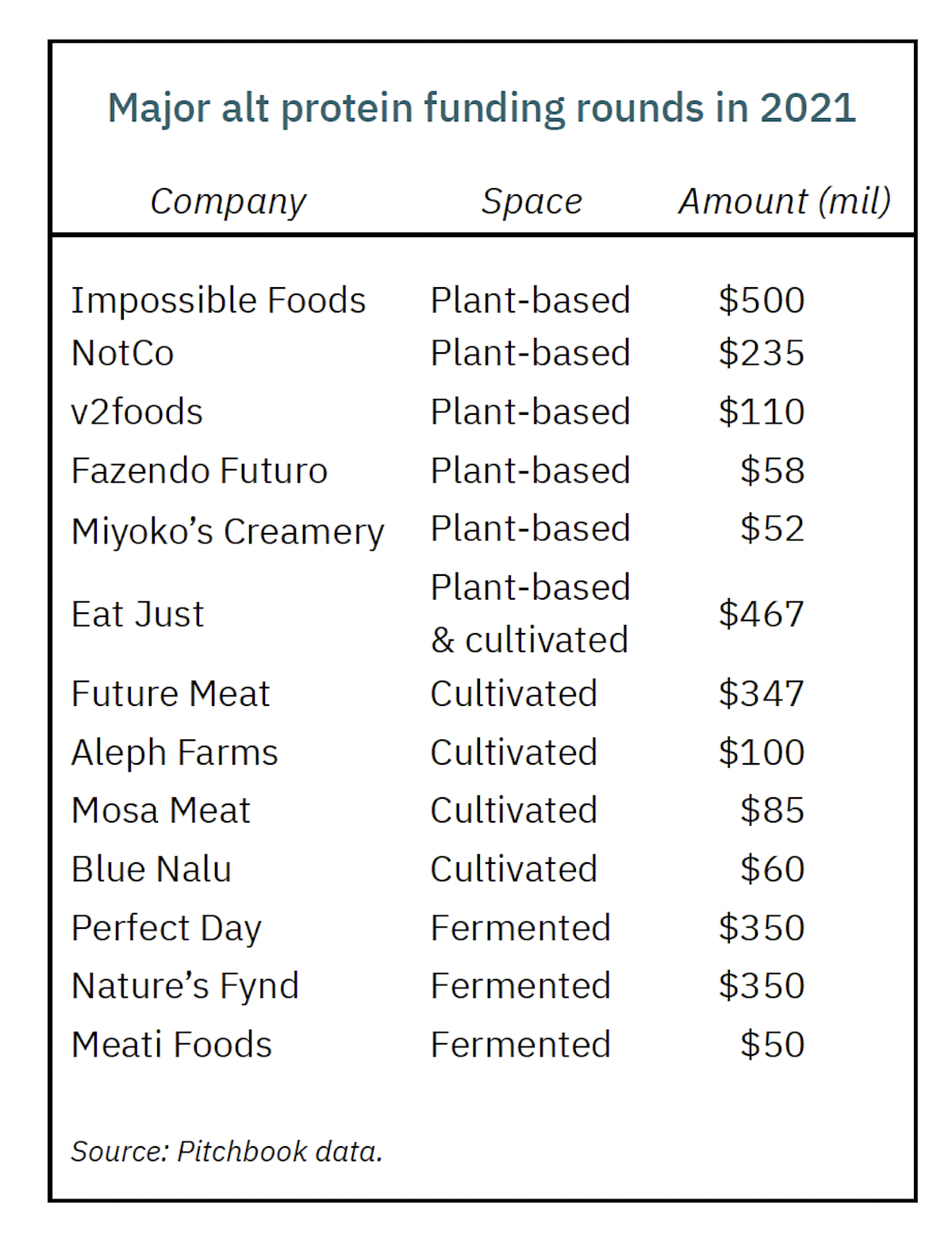Select the Fazendo Futuro company name

click(x=199, y=470)
